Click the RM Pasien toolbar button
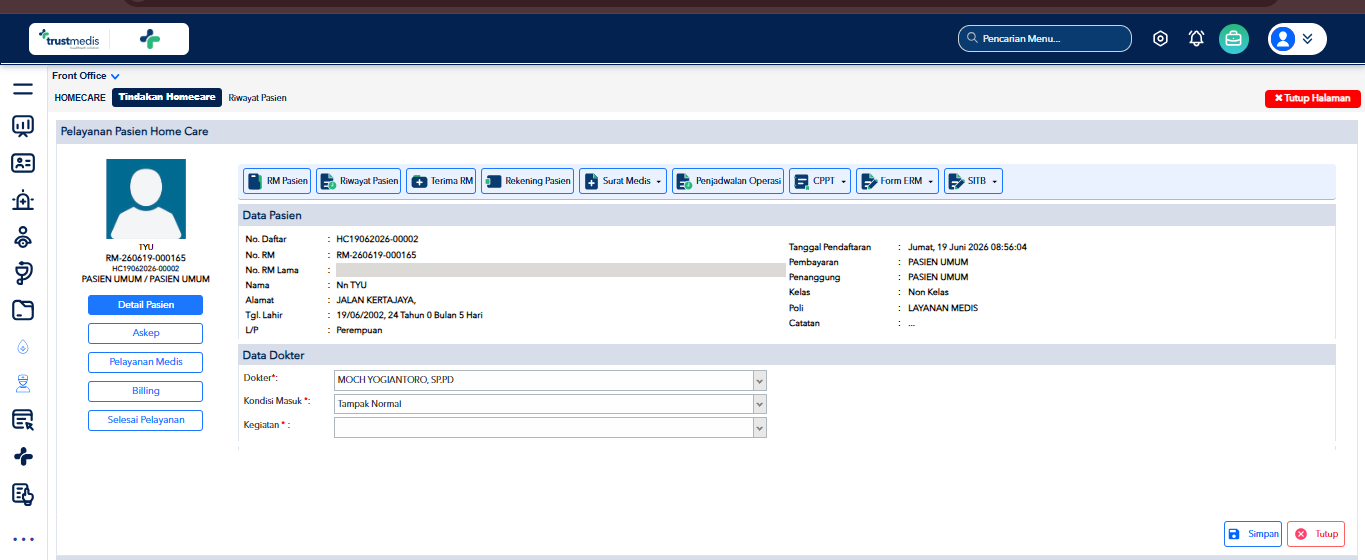 (x=277, y=181)
